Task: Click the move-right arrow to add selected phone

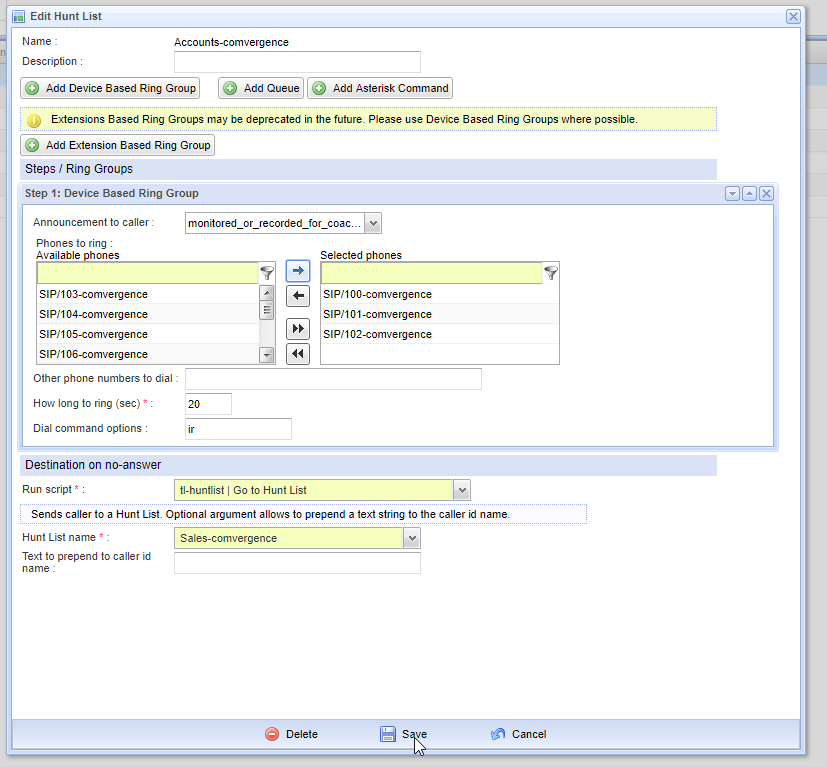Action: [x=297, y=271]
